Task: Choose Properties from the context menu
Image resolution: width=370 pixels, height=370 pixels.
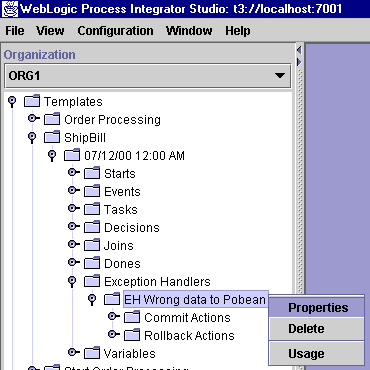Action: click(x=317, y=307)
